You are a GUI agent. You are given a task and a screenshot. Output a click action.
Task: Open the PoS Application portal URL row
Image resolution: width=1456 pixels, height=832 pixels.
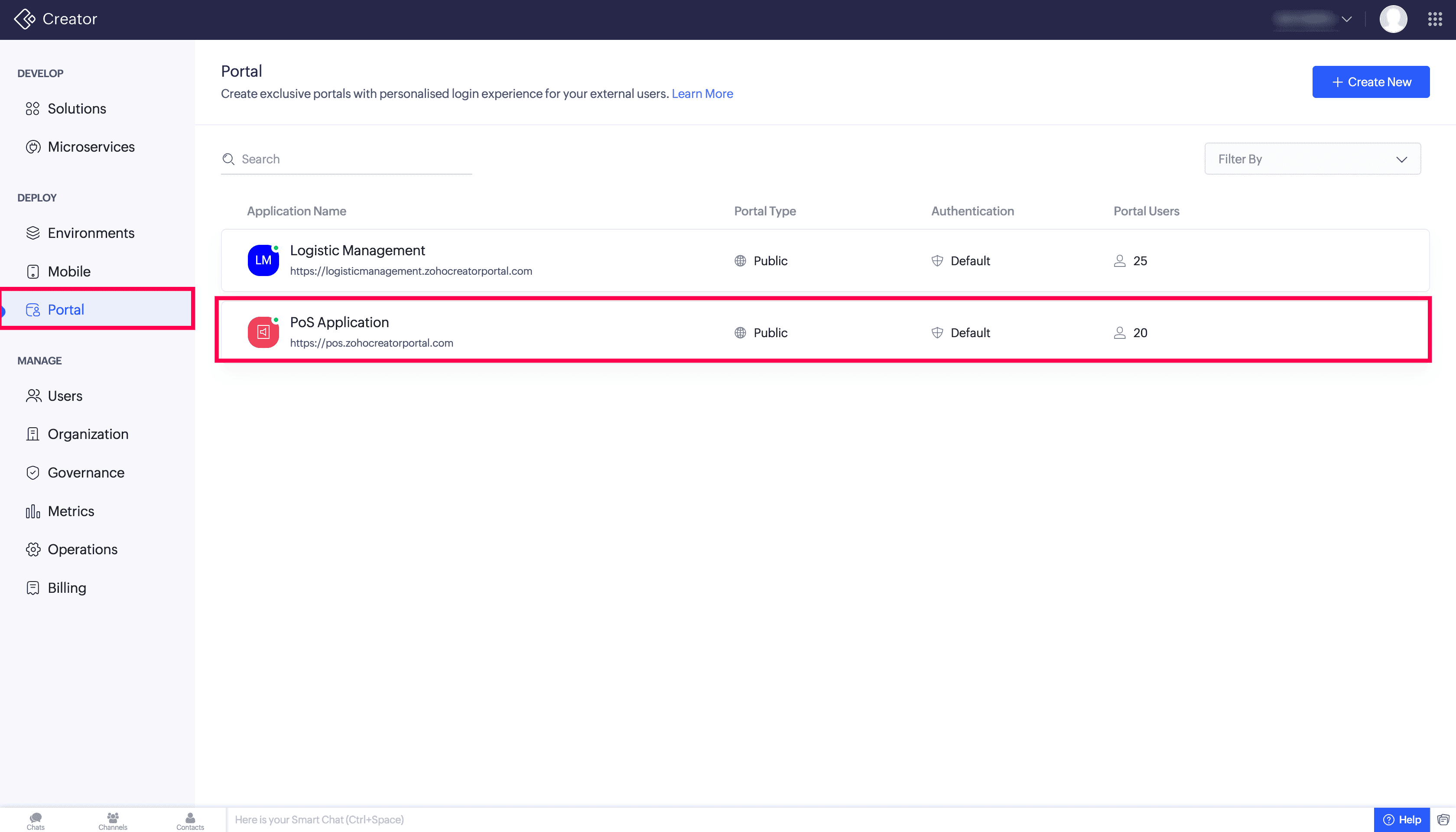pyautogui.click(x=371, y=343)
